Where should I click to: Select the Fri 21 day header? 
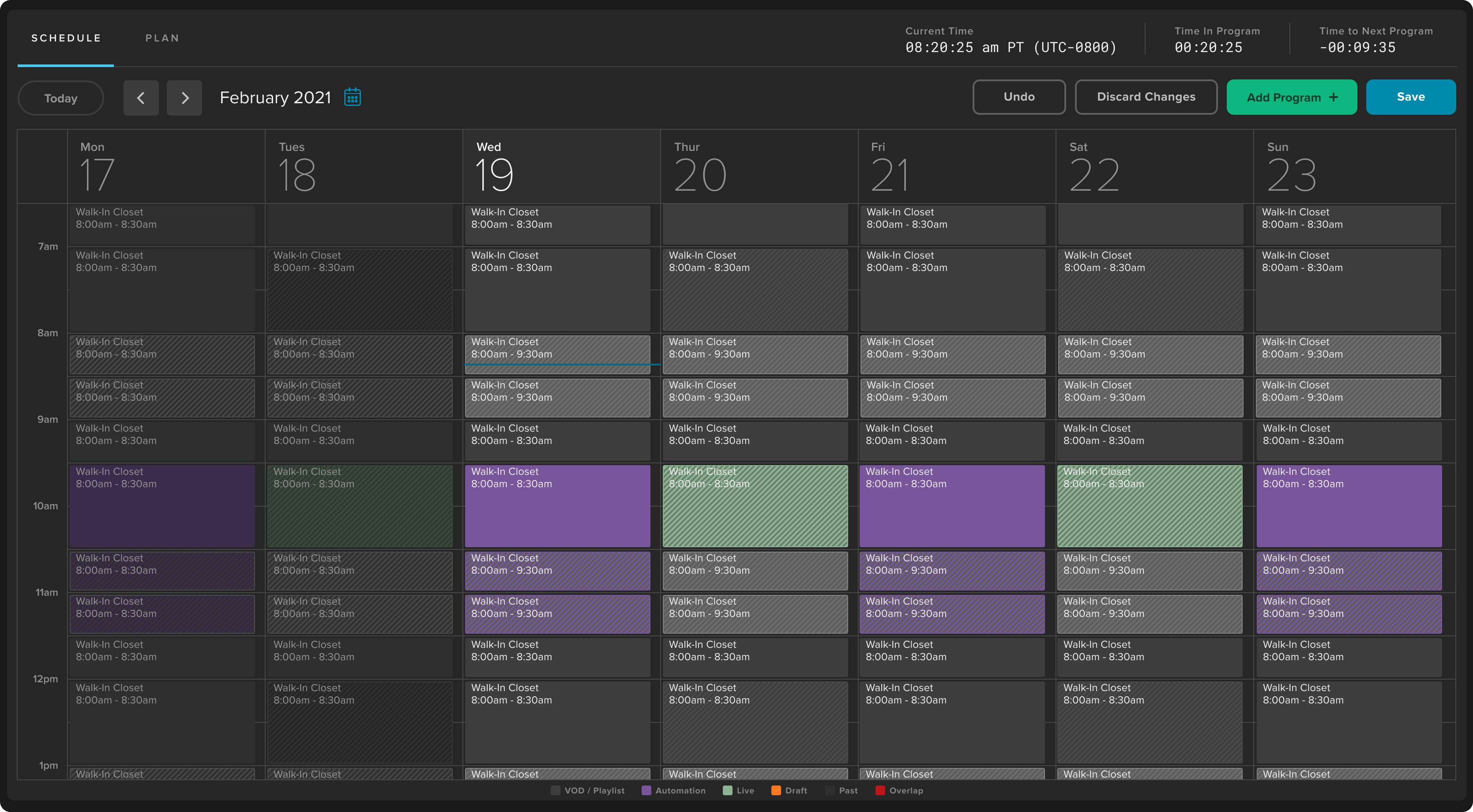coord(957,166)
